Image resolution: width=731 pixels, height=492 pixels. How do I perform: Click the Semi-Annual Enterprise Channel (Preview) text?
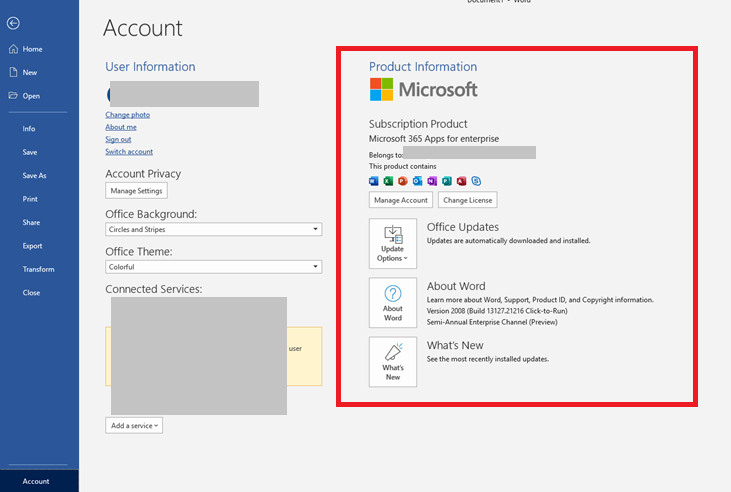click(492, 322)
